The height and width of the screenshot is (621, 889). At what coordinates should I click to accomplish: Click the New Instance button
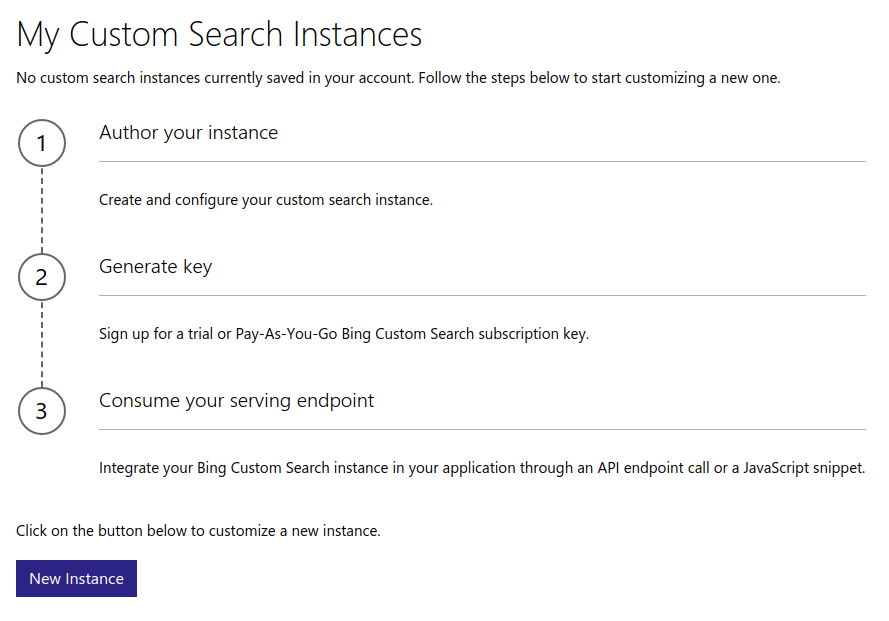coord(76,578)
